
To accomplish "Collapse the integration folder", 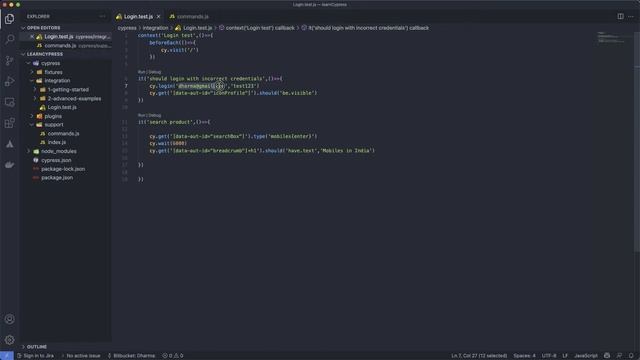I will [57, 81].
